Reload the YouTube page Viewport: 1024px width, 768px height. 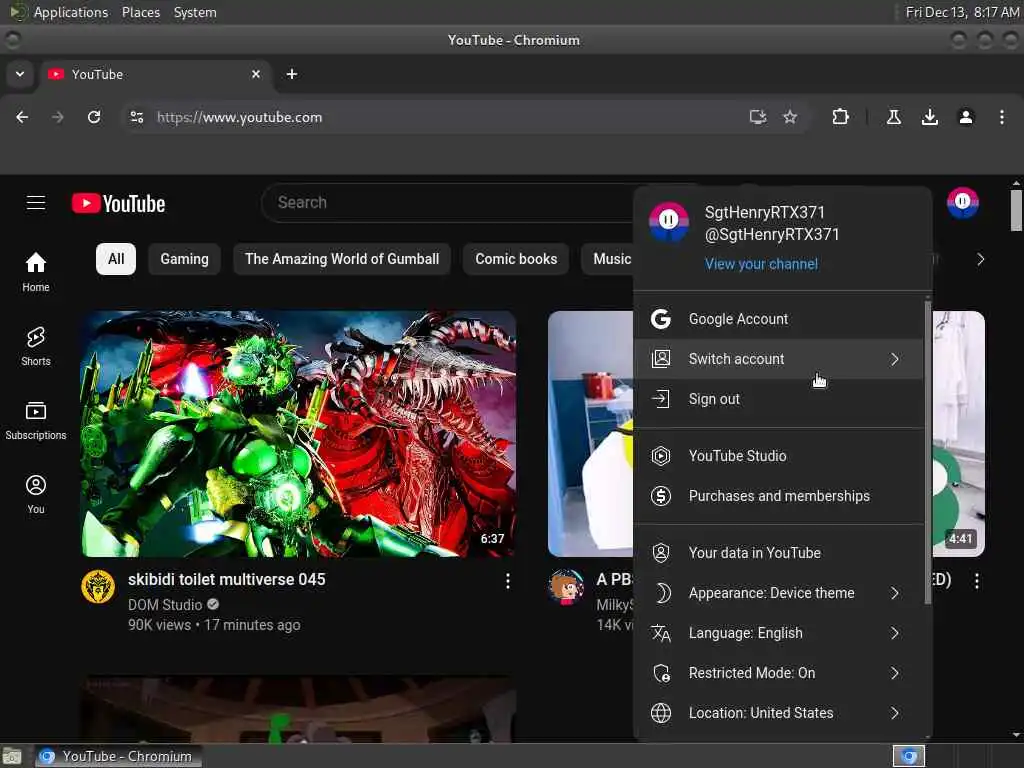coord(94,117)
